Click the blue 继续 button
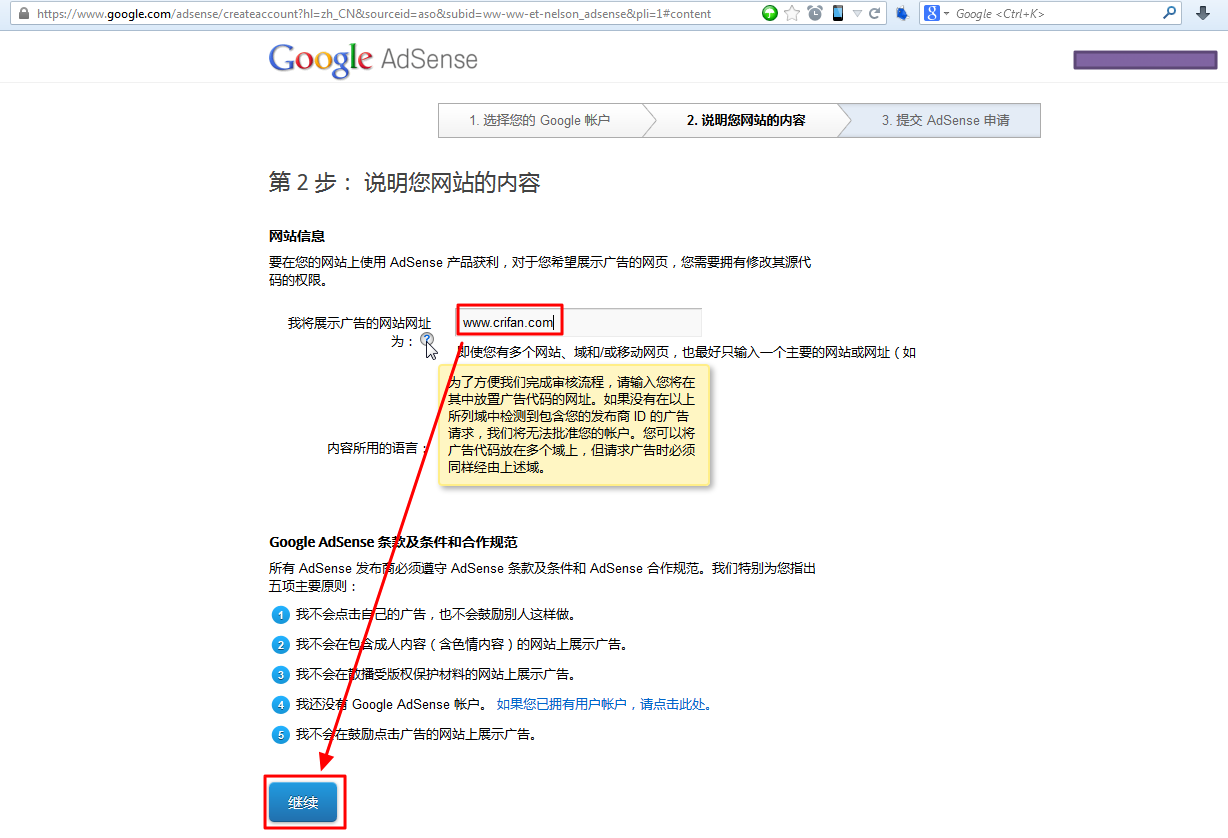This screenshot has width=1228, height=838. pyautogui.click(x=303, y=803)
